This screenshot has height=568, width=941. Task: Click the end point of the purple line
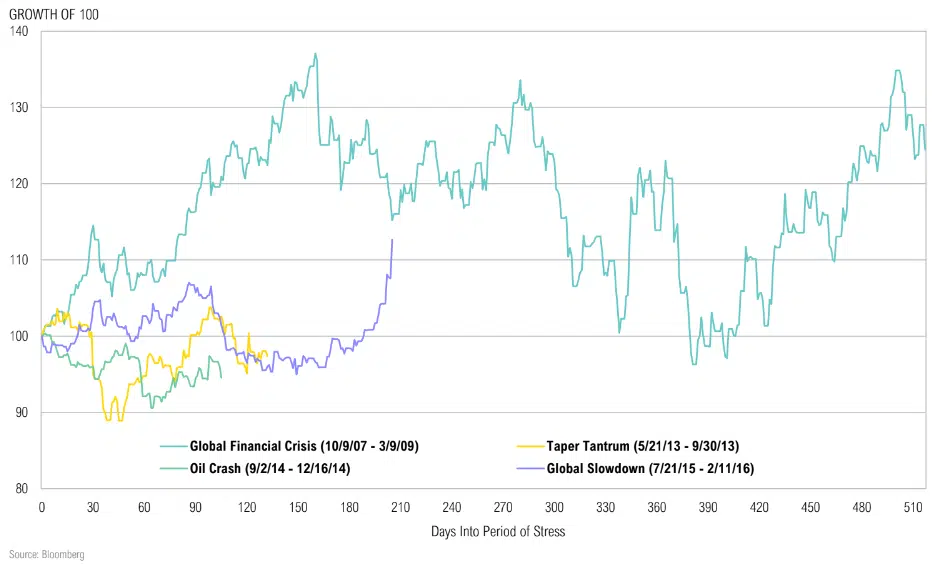click(392, 240)
